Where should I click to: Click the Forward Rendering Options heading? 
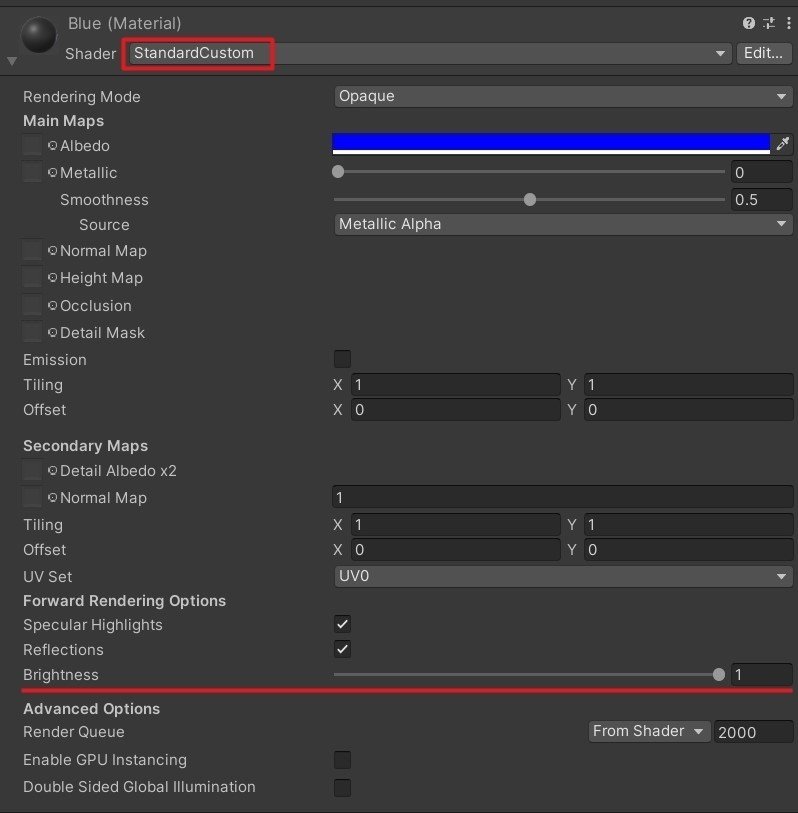(x=124, y=600)
